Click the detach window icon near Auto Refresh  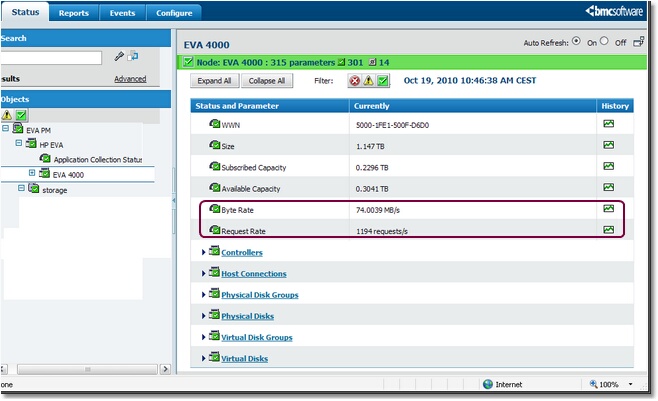(638, 42)
